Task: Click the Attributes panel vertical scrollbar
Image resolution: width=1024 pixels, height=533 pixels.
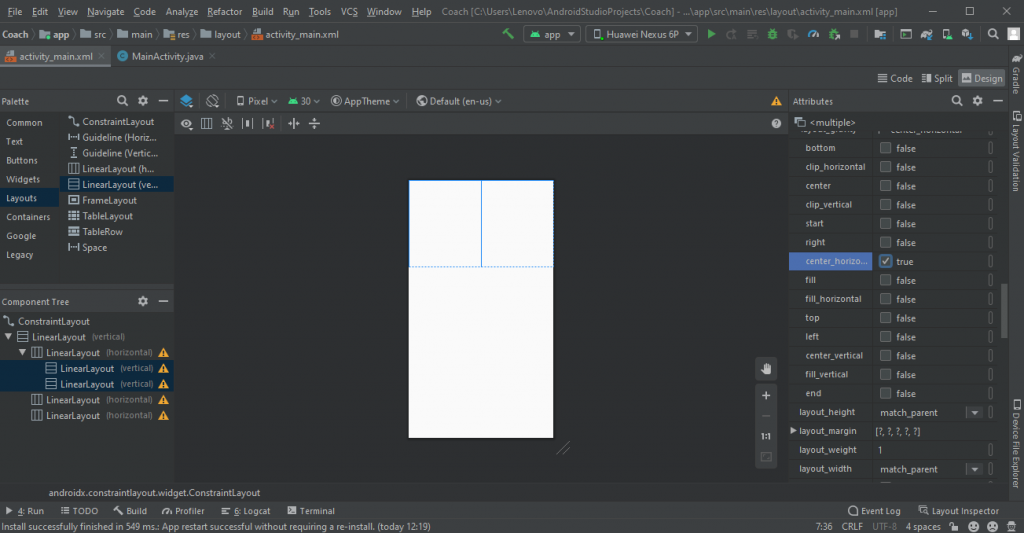Action: point(1003,310)
